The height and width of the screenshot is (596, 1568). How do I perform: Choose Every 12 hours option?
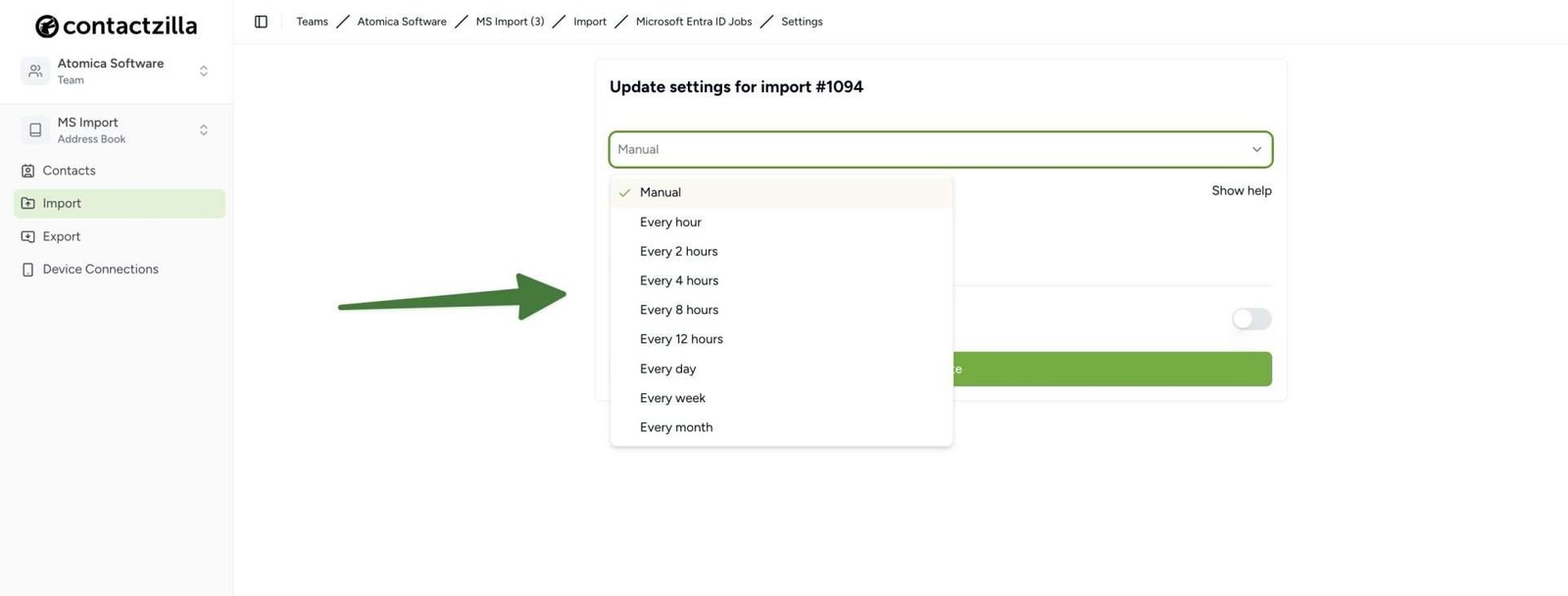(x=781, y=339)
